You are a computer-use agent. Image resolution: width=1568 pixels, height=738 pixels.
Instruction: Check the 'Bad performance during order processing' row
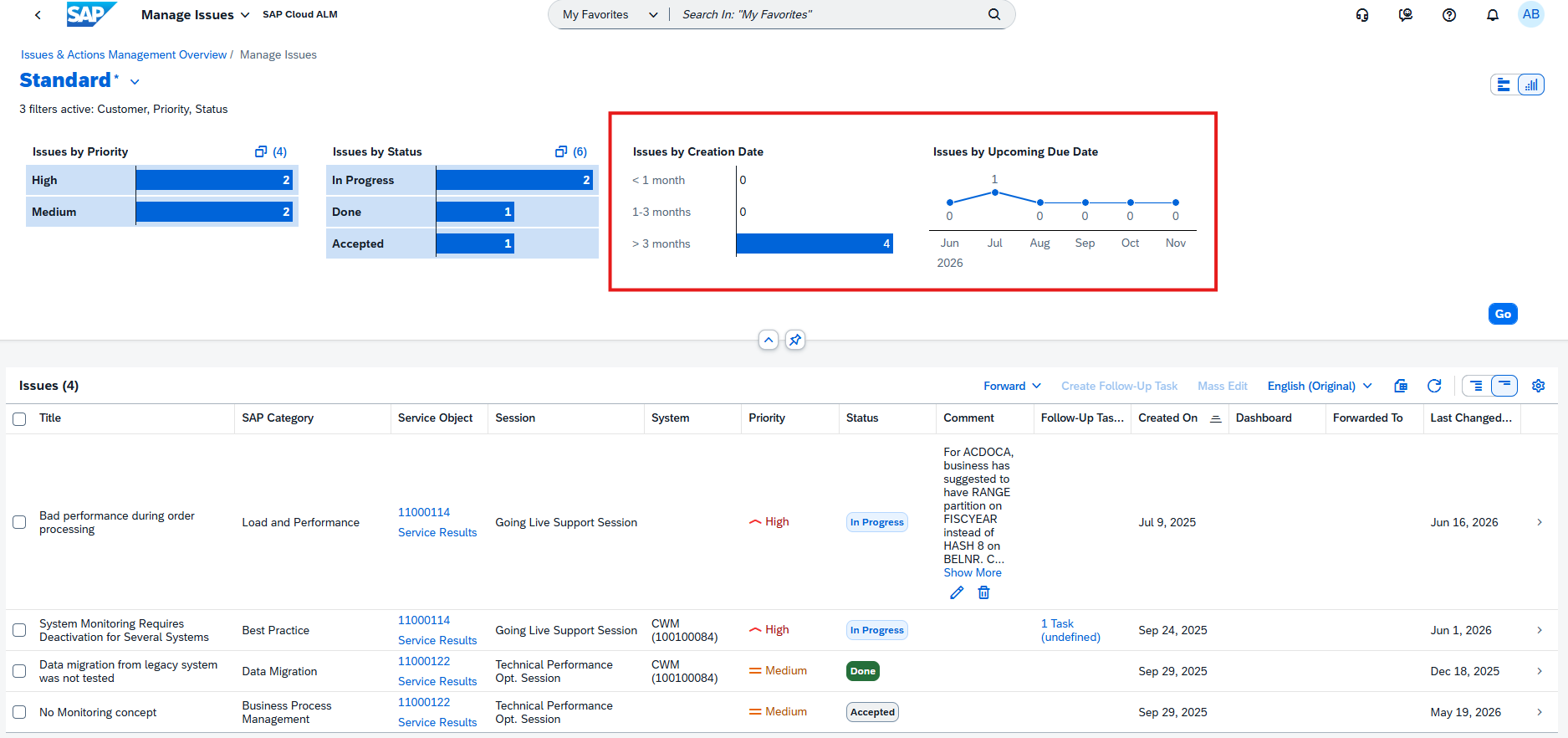pos(19,522)
